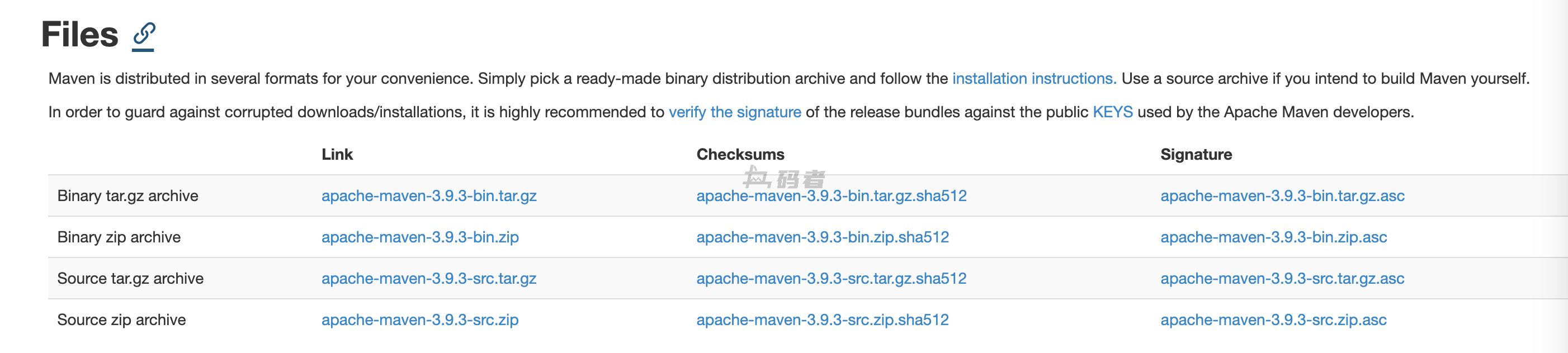Open the installation instructions link
The image size is (1568, 353).
1033,78
